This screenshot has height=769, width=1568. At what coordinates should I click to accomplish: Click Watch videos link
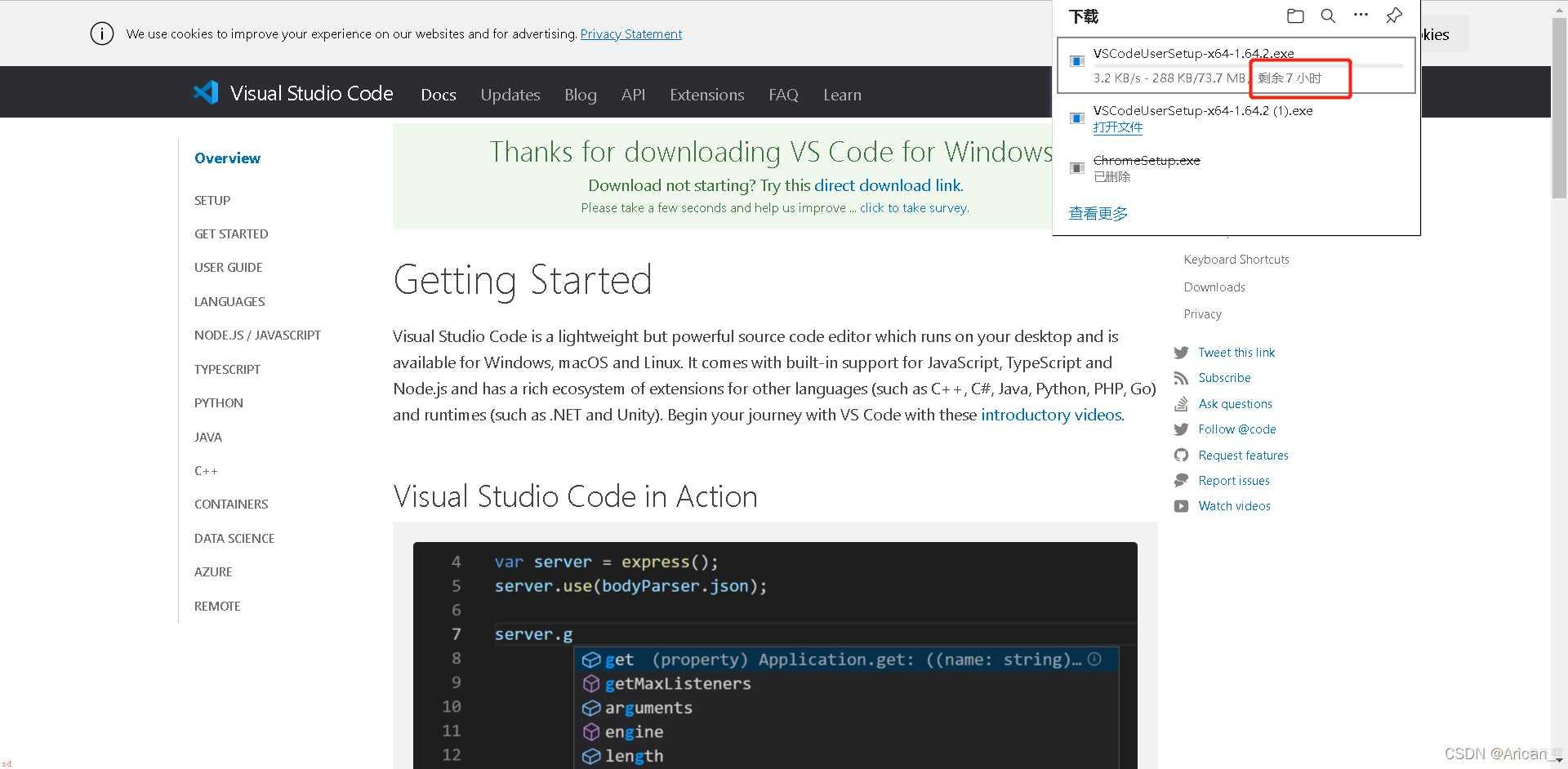(x=1234, y=506)
